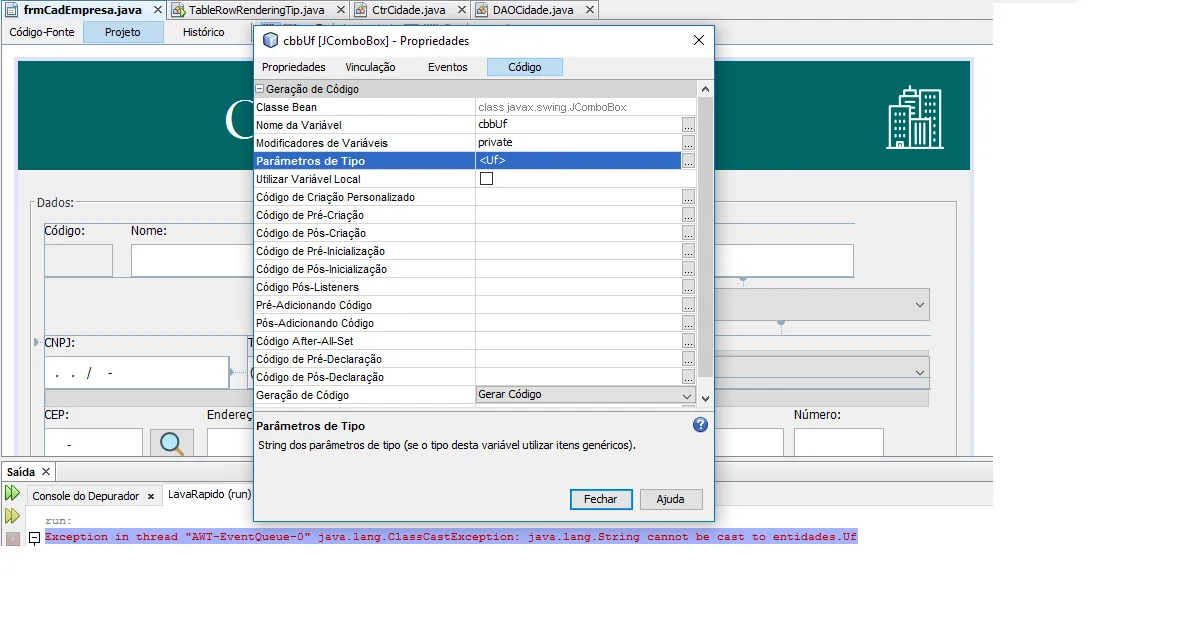Open ellipsis editor for Código de Pré-Inicialização
This screenshot has width=1203, height=643.
pyautogui.click(x=688, y=251)
